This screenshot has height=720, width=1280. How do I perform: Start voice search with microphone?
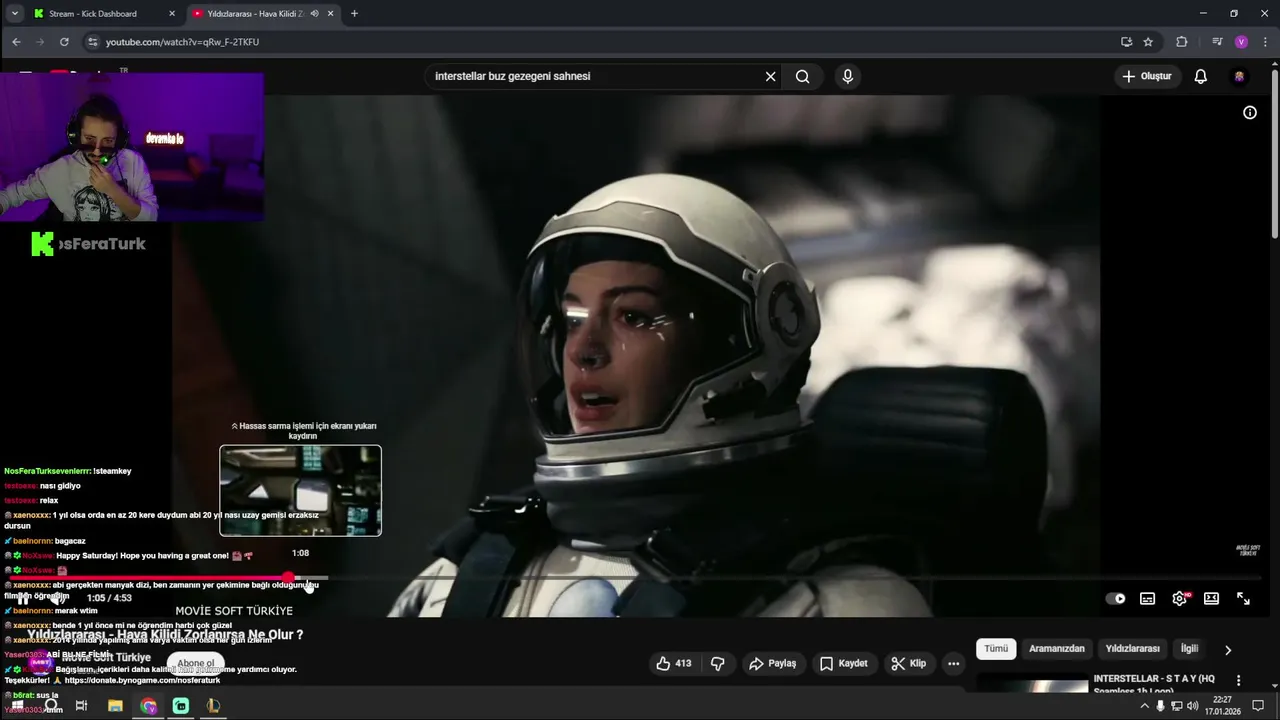click(x=848, y=76)
